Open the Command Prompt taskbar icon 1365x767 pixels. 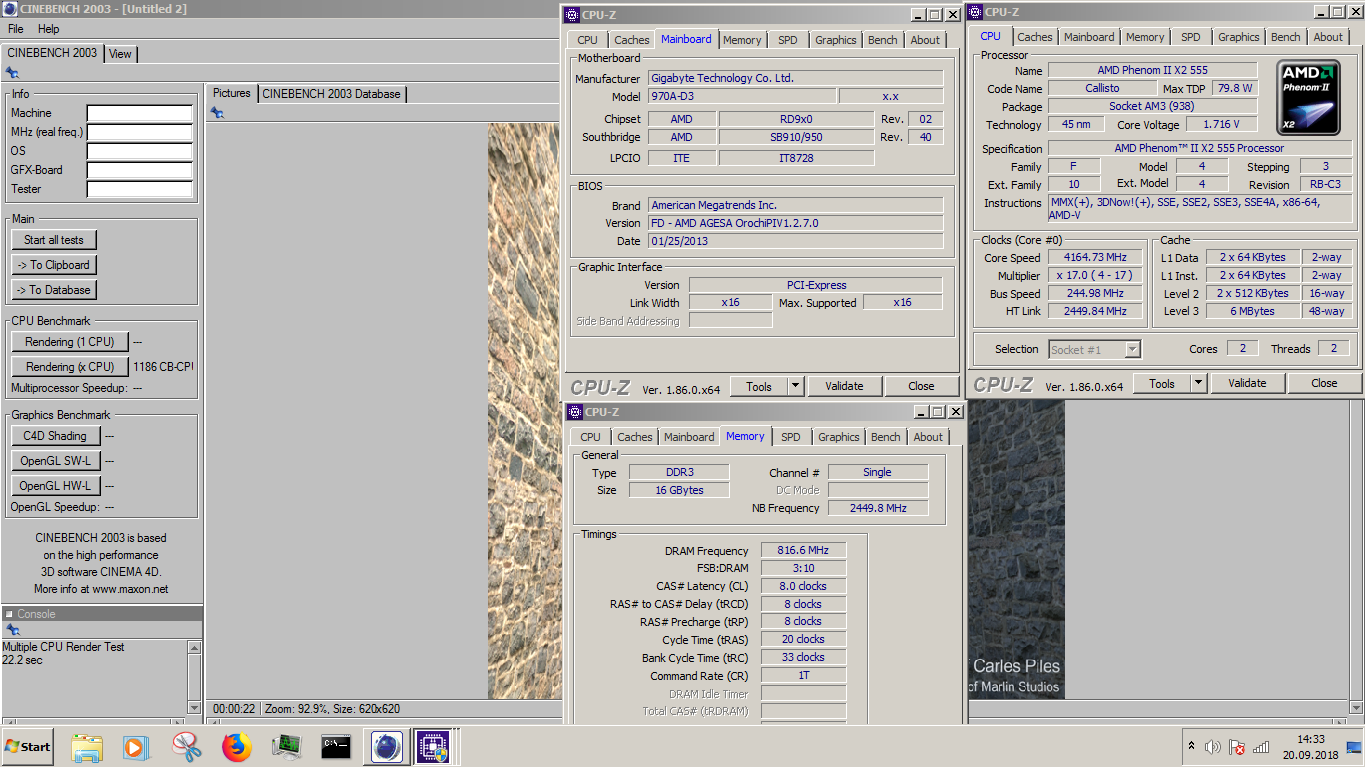click(336, 746)
